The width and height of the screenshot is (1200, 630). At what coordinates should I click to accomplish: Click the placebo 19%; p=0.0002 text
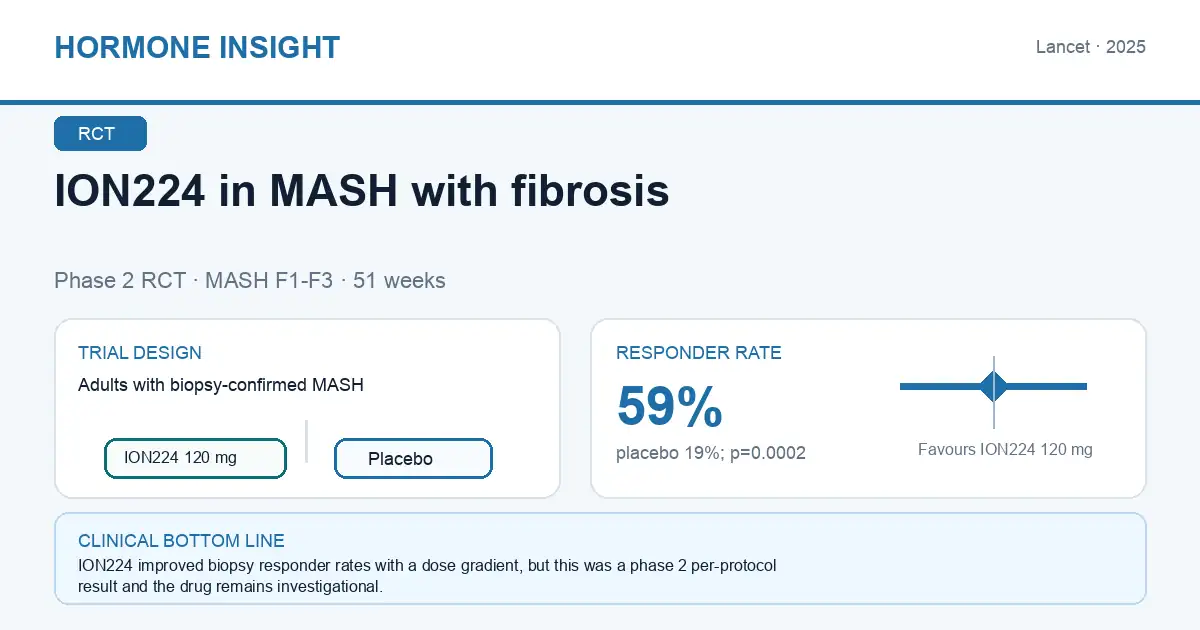click(x=711, y=453)
